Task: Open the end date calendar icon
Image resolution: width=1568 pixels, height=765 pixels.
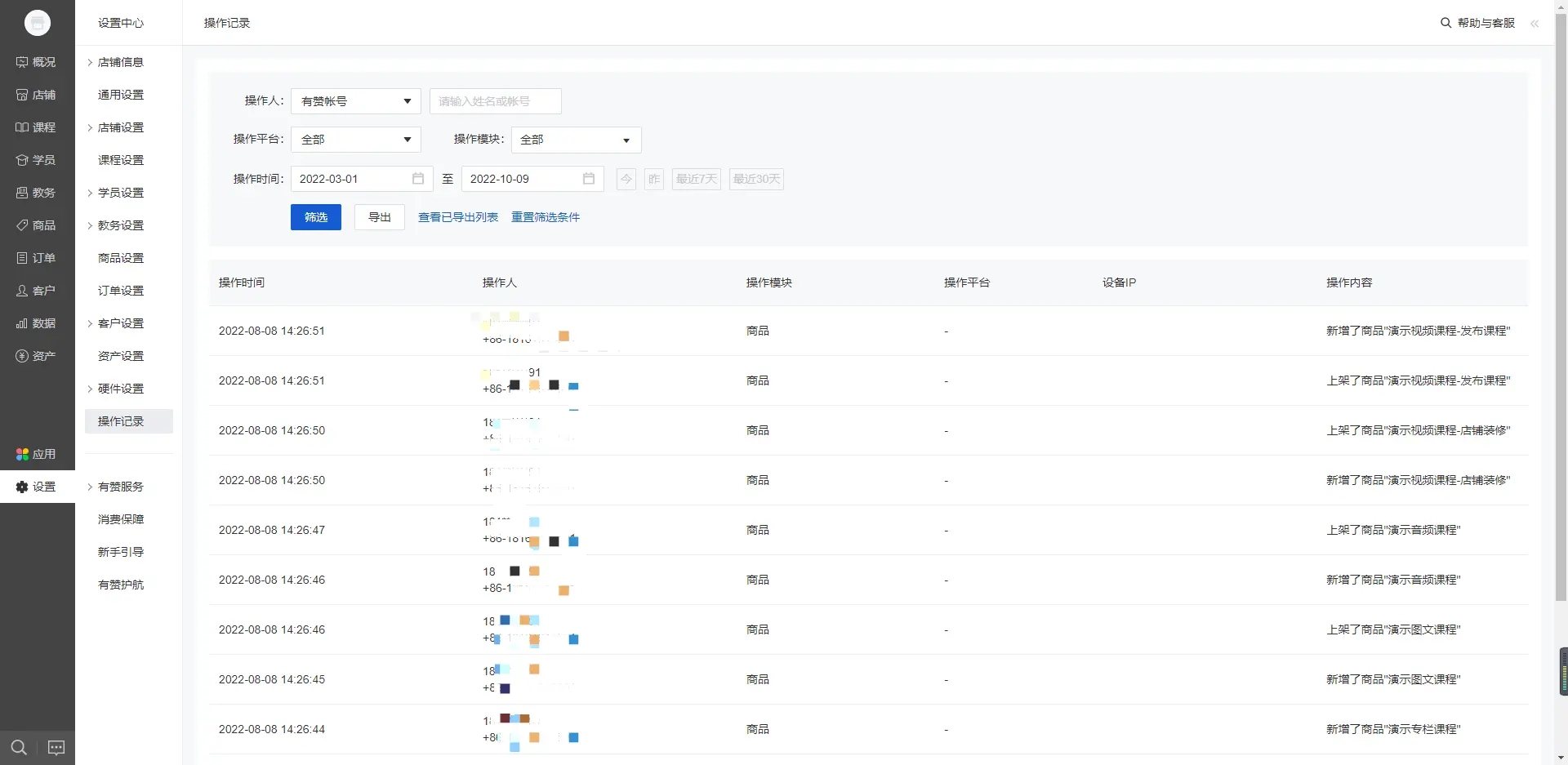Action: pos(589,179)
